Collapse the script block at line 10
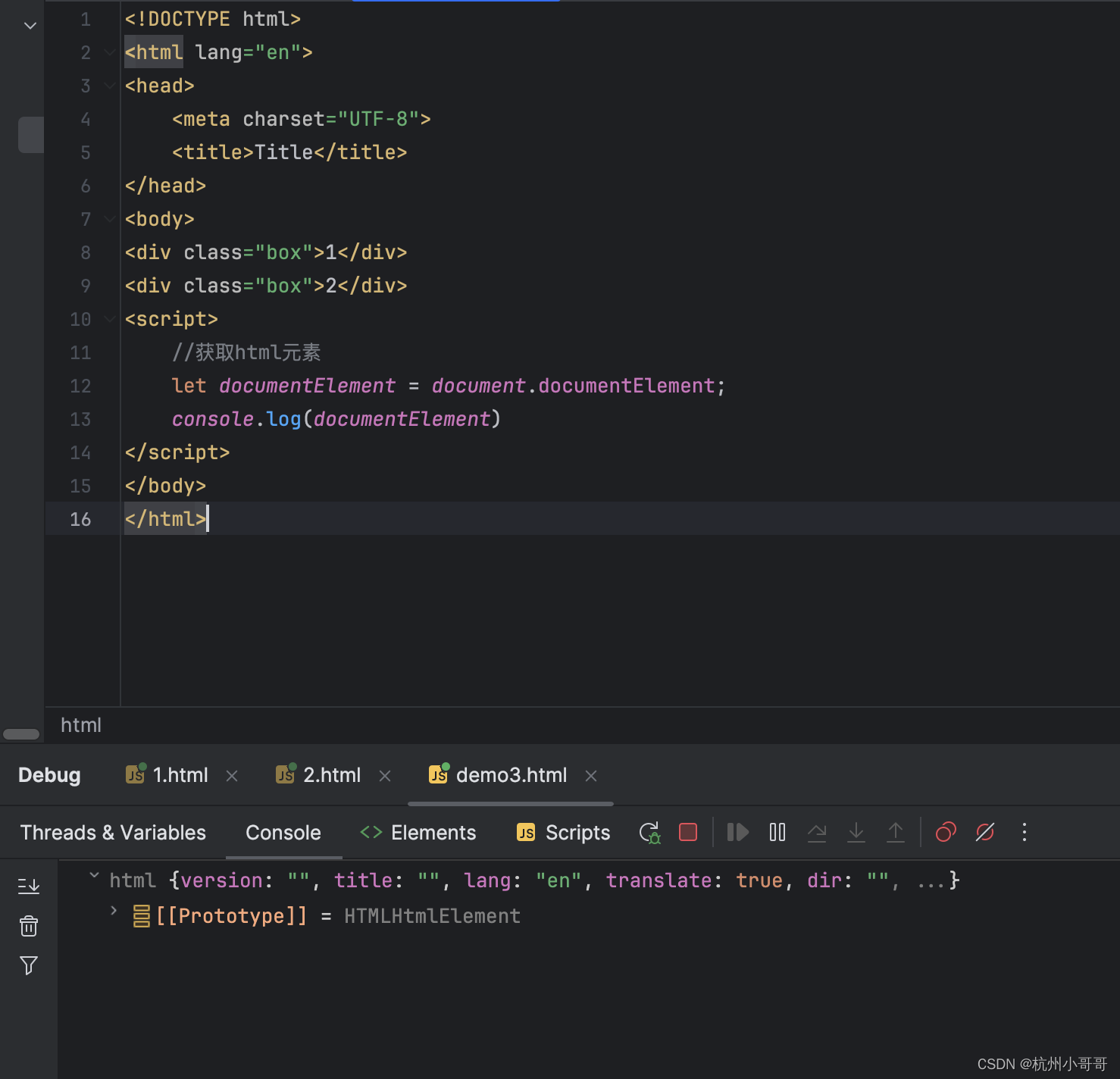 pos(109,319)
